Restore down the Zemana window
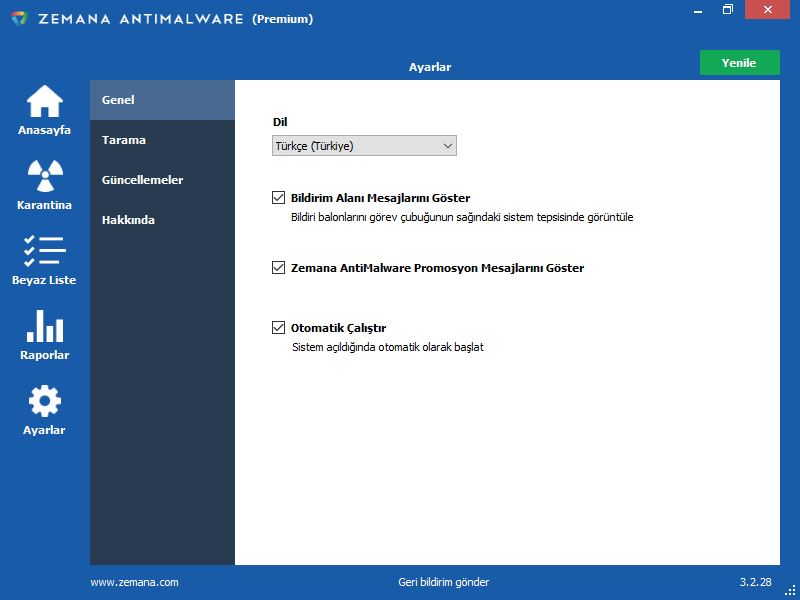Viewport: 800px width, 600px height. (728, 10)
